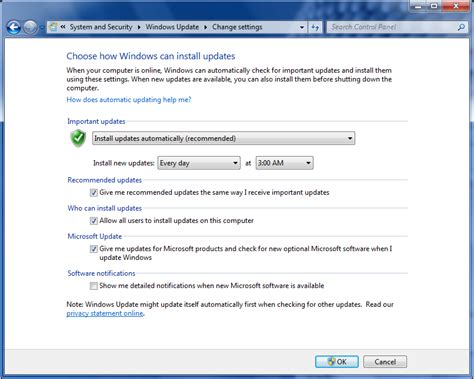Click the Cancel button

(385, 362)
